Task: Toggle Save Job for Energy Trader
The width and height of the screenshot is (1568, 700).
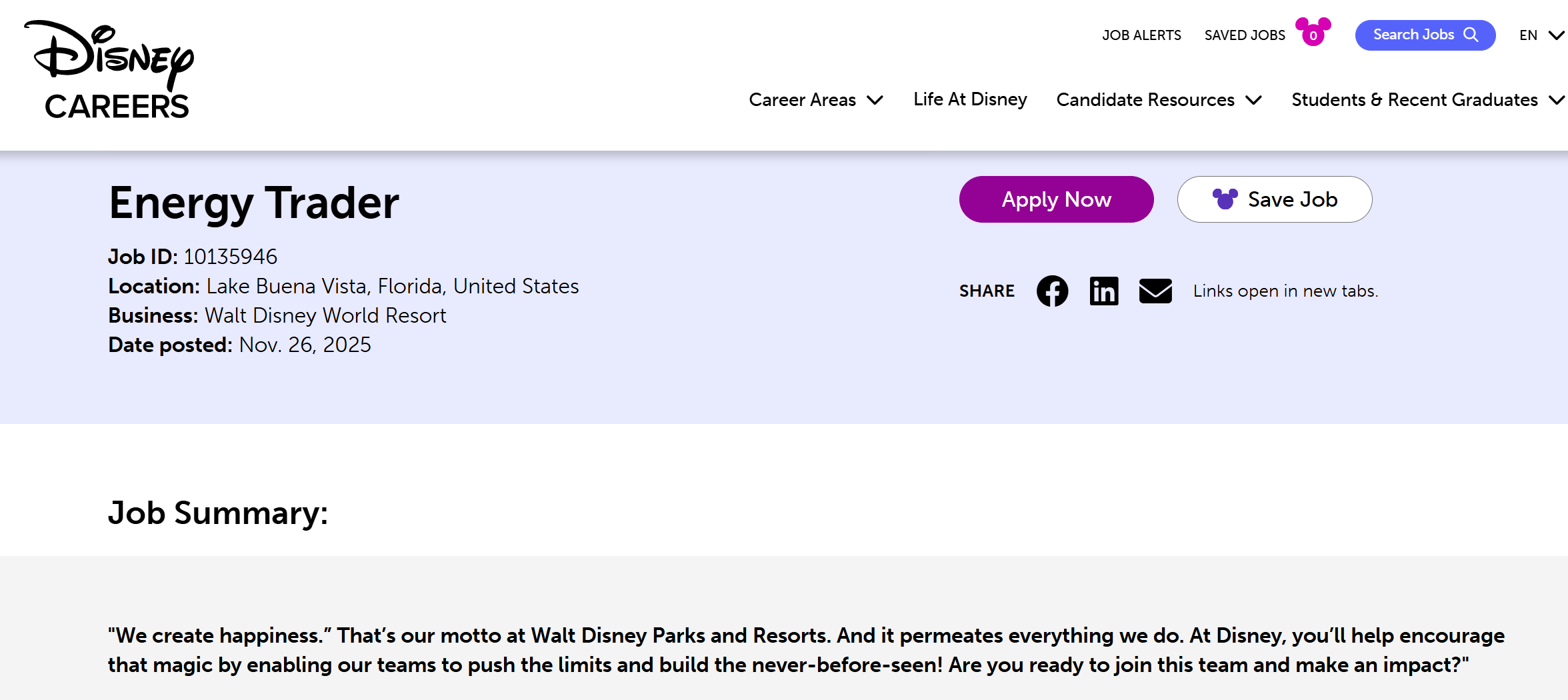Action: pos(1274,199)
